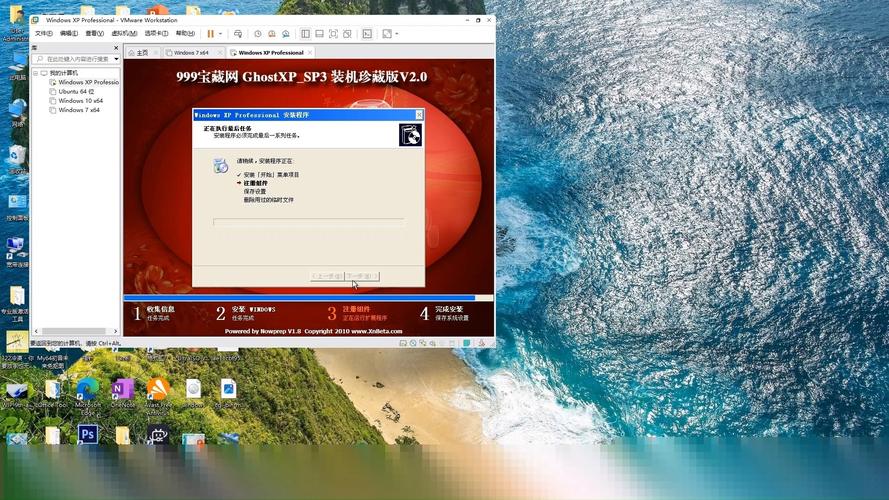The image size is (889, 500).
Task: Launch Microsoft Edge desktop shortcut
Action: [x=87, y=389]
